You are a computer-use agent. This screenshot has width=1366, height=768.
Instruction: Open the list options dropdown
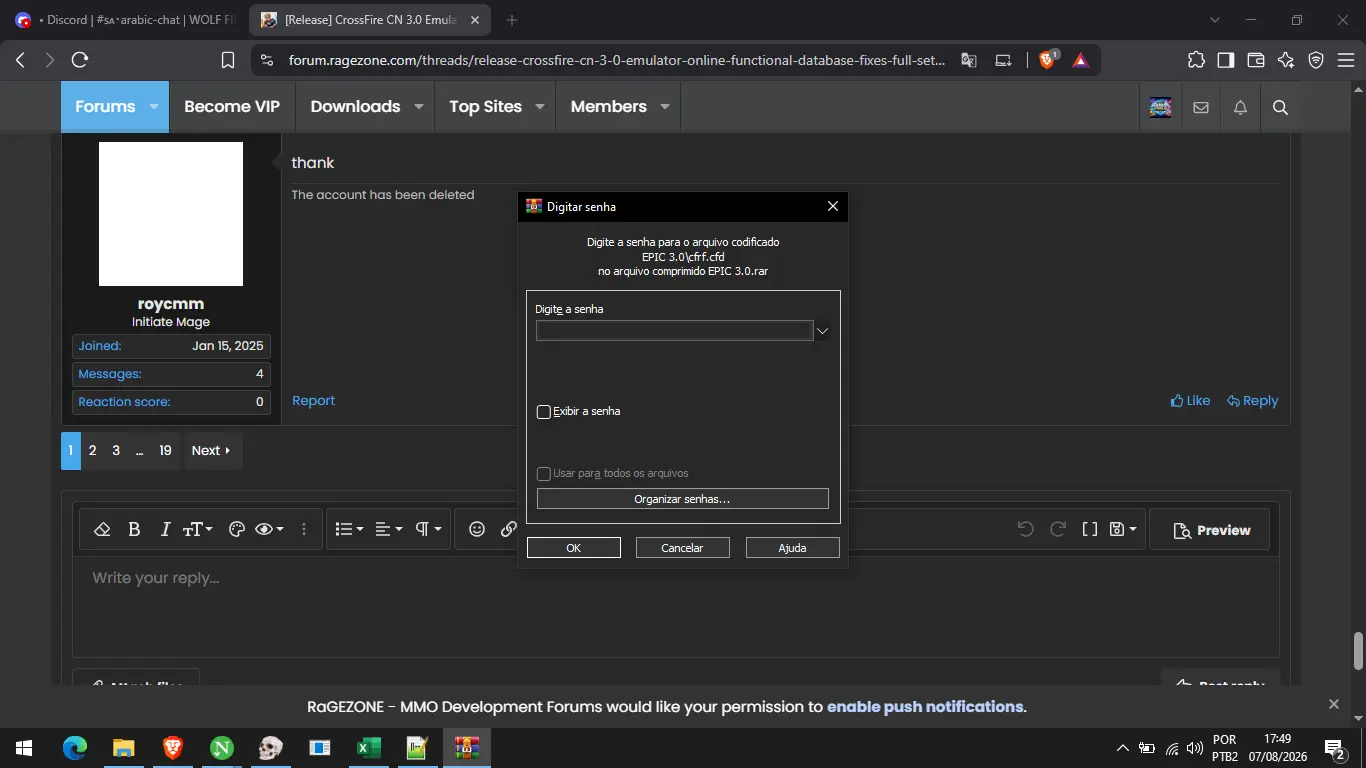coord(349,530)
